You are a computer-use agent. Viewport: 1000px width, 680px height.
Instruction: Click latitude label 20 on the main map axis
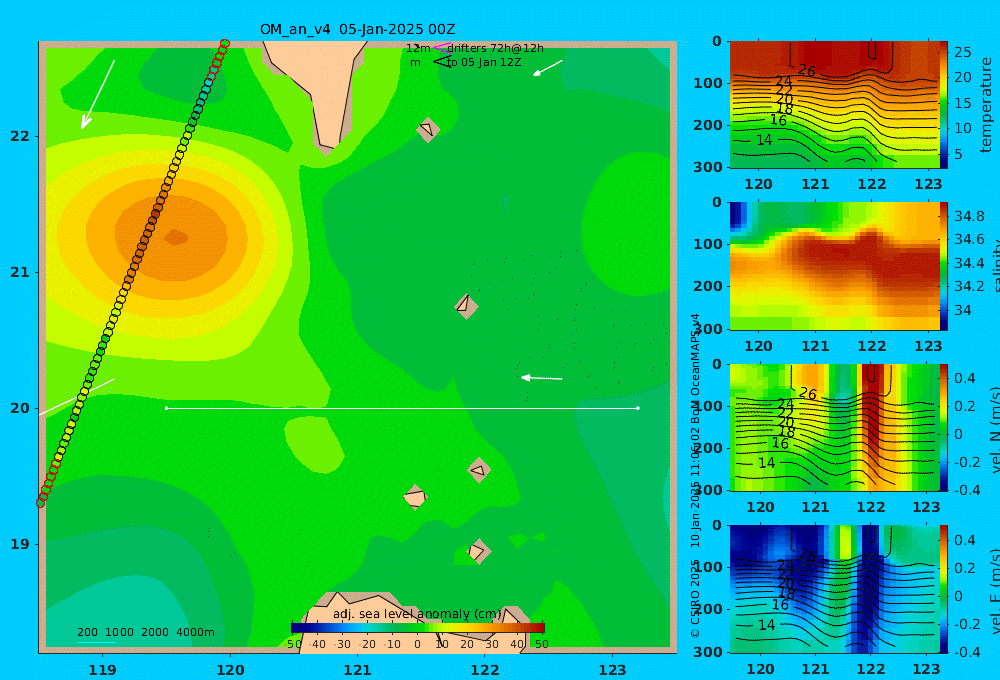tap(20, 408)
